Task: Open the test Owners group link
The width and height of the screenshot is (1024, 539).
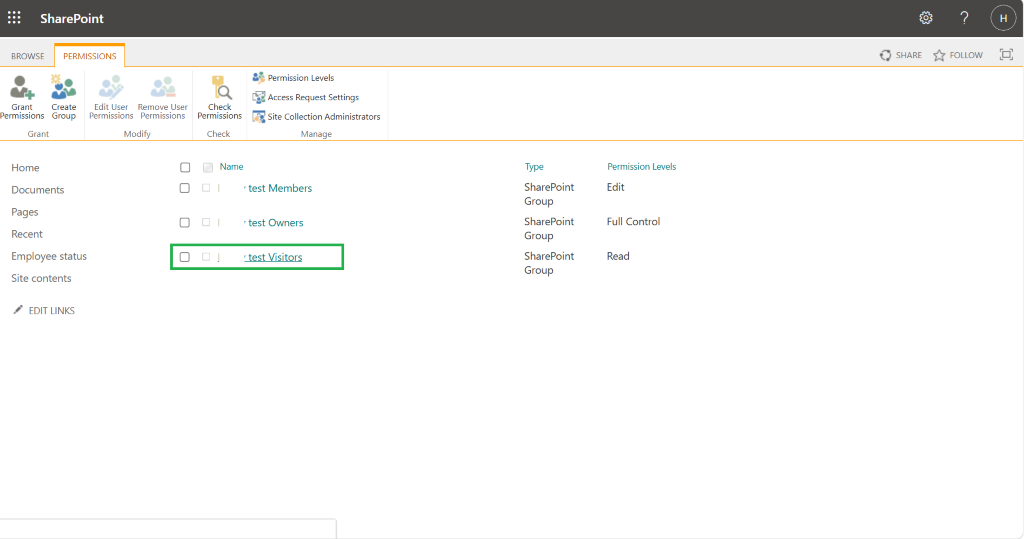Action: tap(276, 223)
